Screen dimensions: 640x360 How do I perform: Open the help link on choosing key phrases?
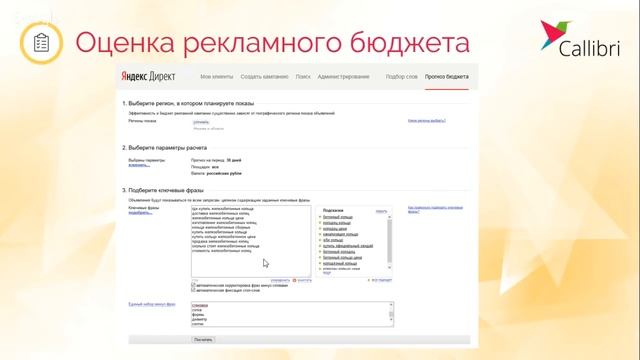435,209
